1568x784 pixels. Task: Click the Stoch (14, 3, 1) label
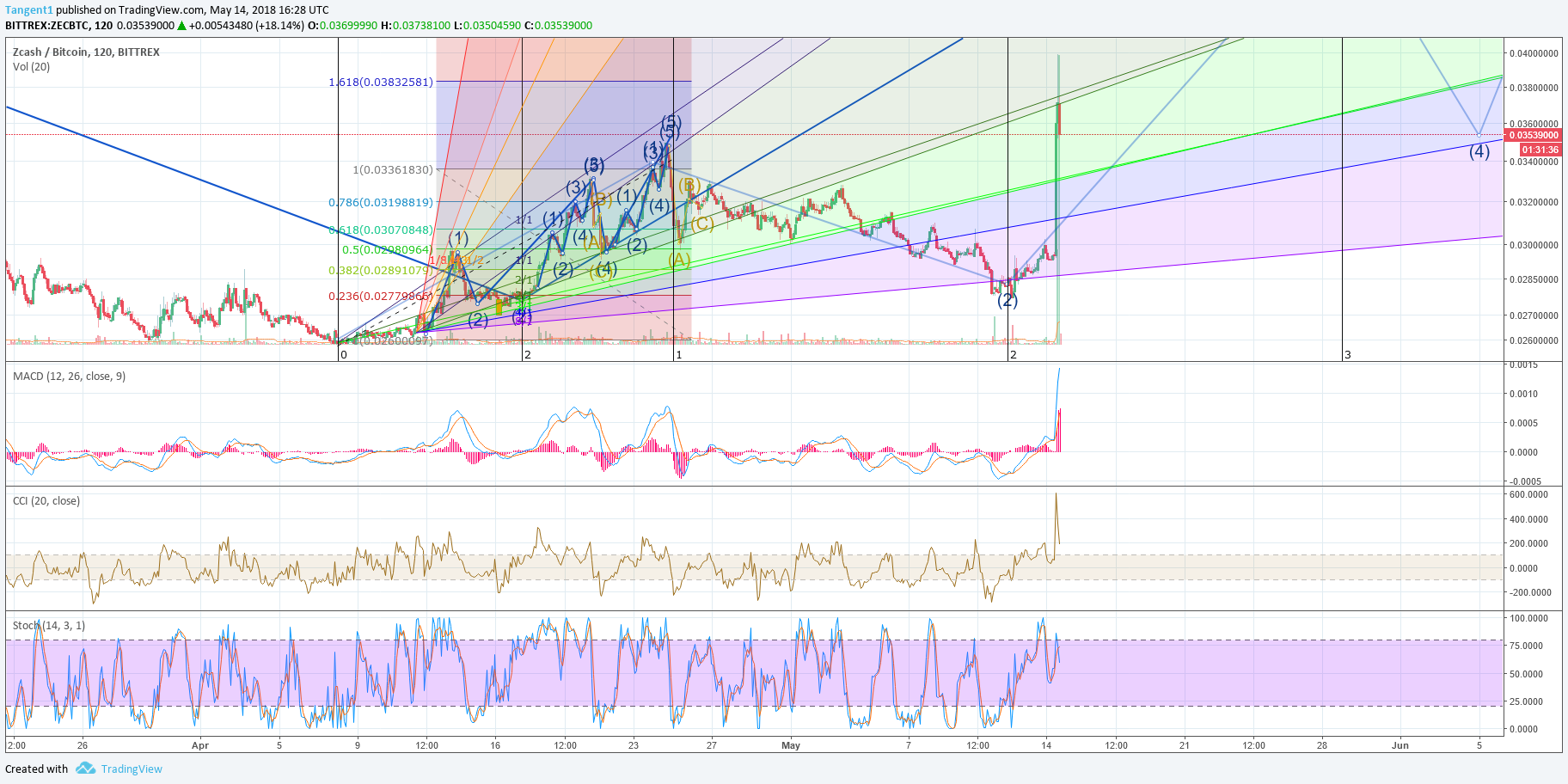point(49,625)
